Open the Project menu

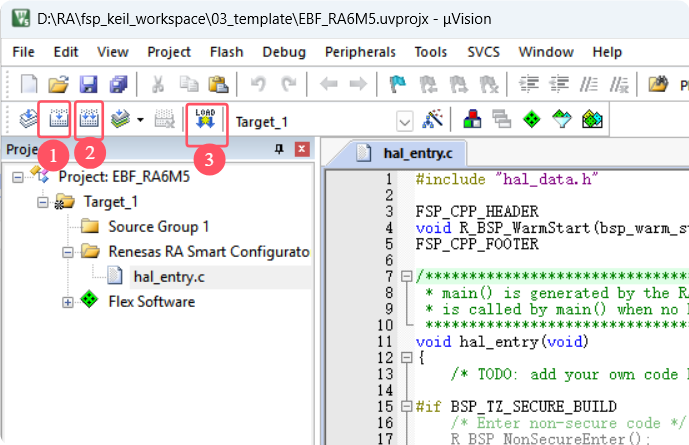[169, 52]
